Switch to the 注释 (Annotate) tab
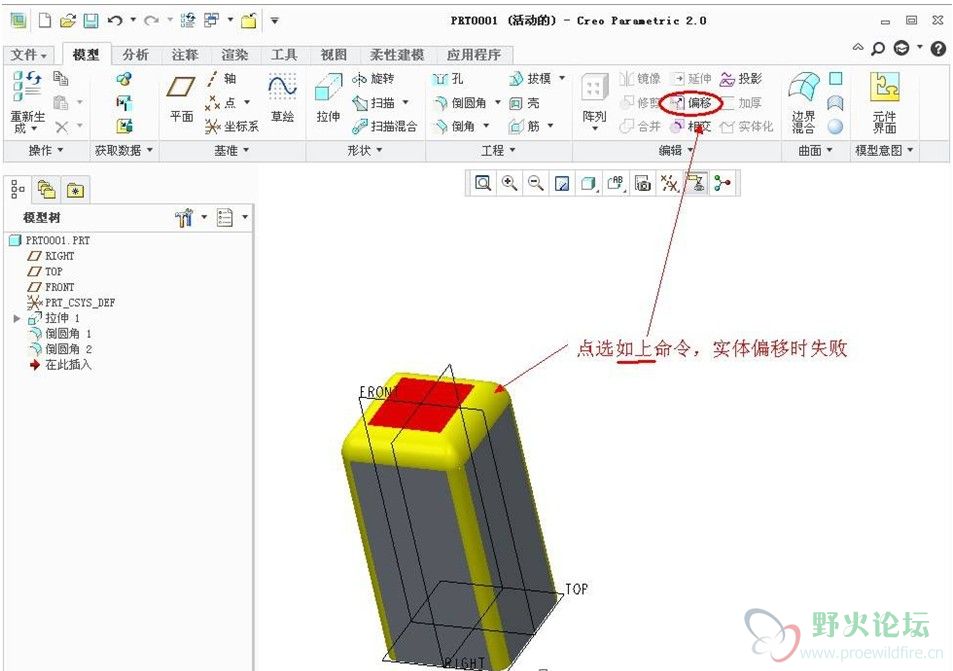The width and height of the screenshot is (953, 671). pos(185,55)
